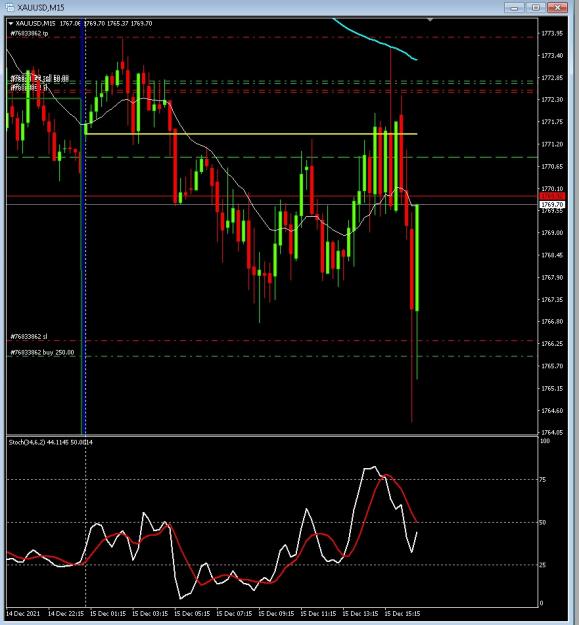Click the 1769.70 current price label

tap(552, 204)
